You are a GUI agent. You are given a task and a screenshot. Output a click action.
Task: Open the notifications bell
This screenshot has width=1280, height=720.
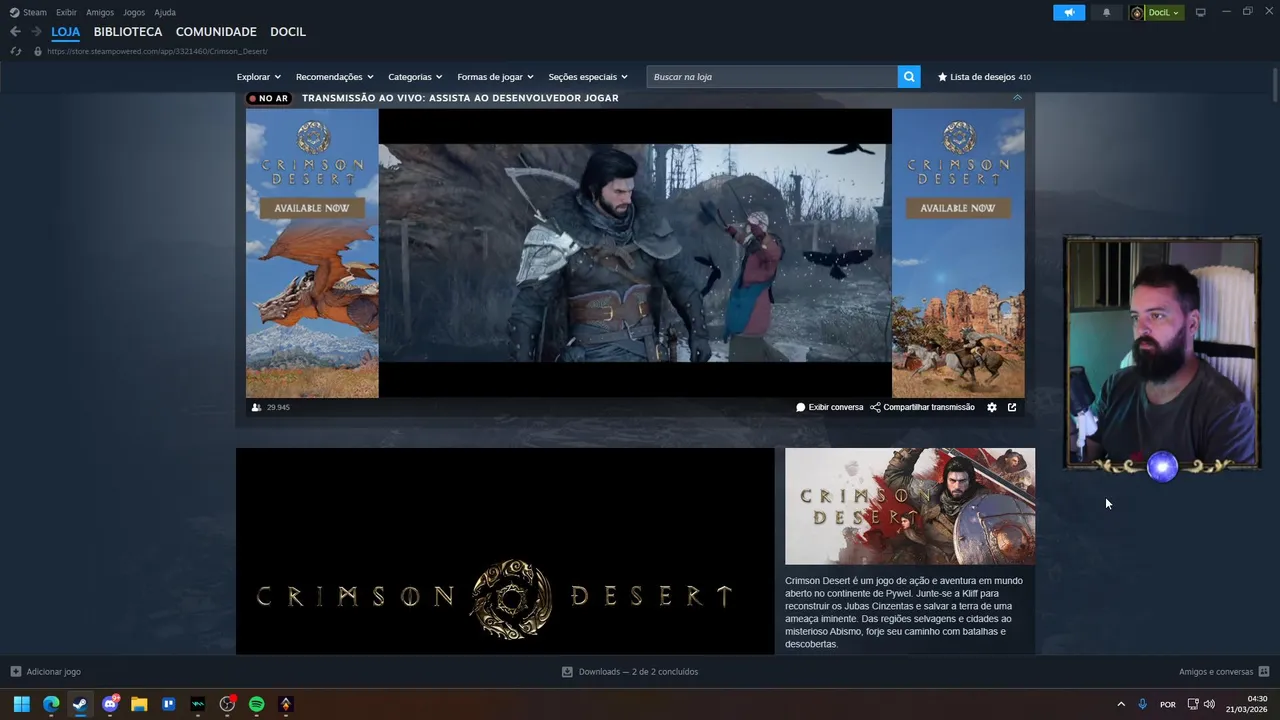(1106, 13)
